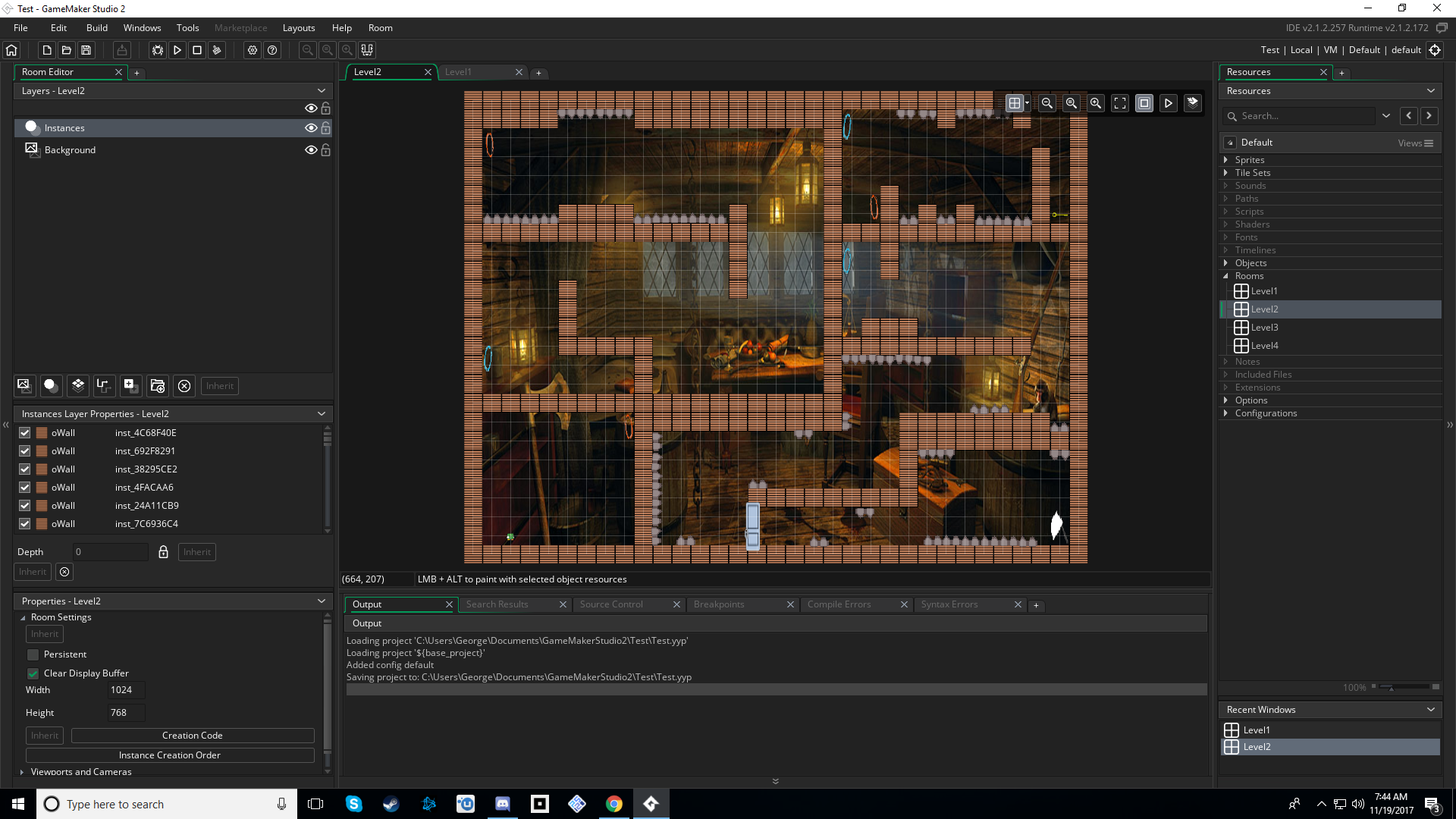
Task: Enable the Persistent checkbox
Action: (33, 654)
